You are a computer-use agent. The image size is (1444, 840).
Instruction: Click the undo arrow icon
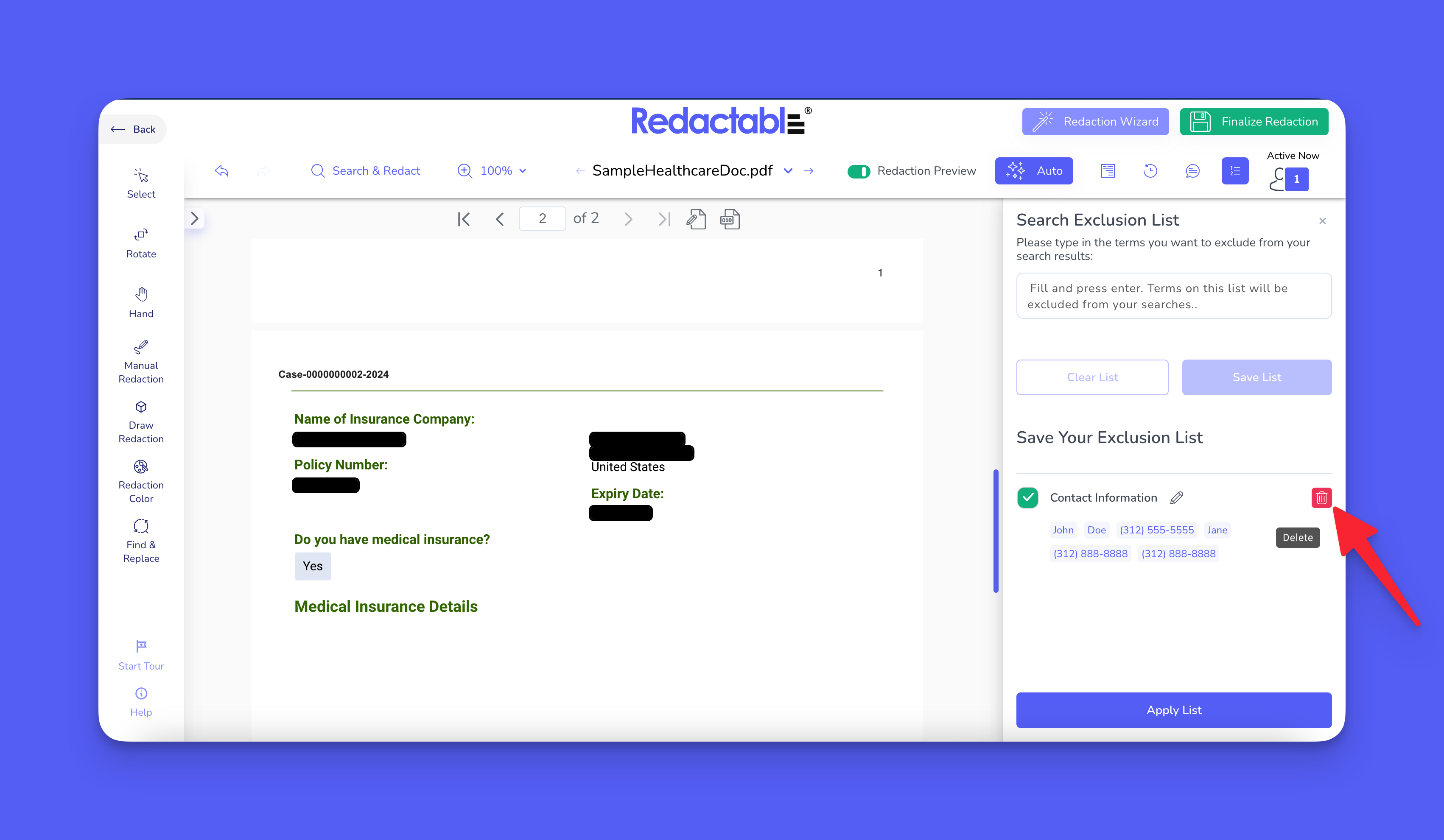pyautogui.click(x=222, y=170)
